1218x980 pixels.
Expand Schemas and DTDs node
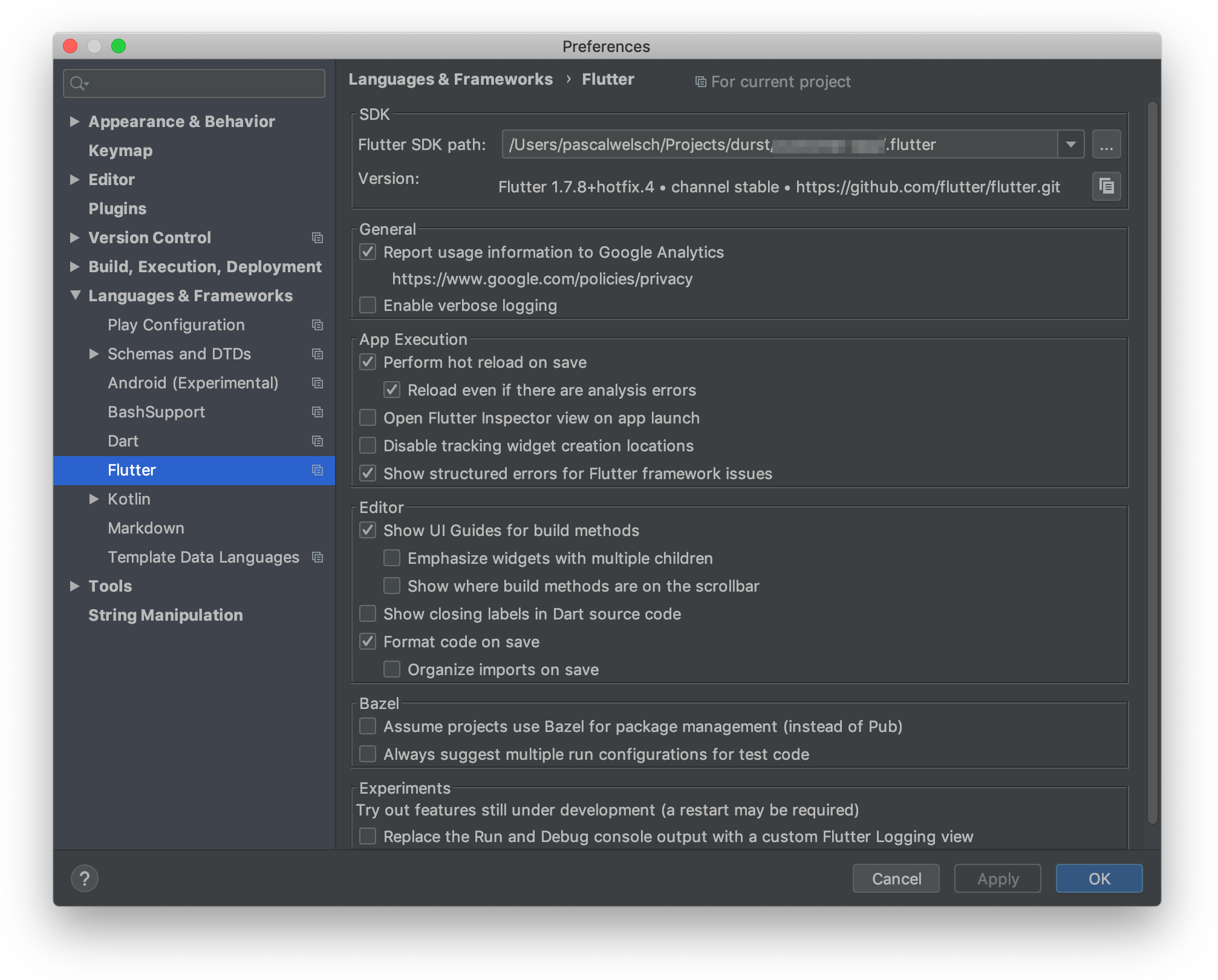coord(94,354)
